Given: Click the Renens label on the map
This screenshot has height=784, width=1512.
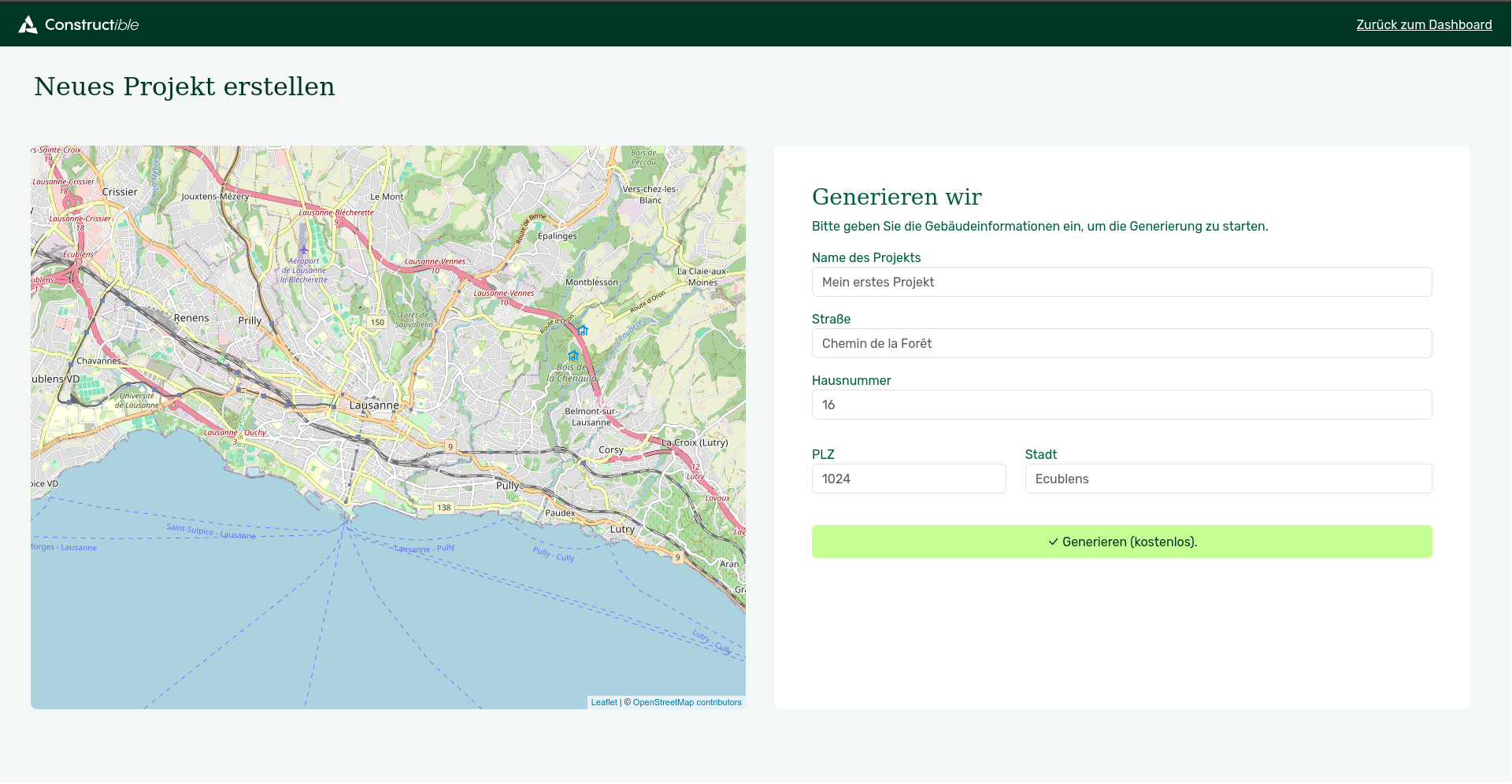Looking at the screenshot, I should [x=191, y=318].
